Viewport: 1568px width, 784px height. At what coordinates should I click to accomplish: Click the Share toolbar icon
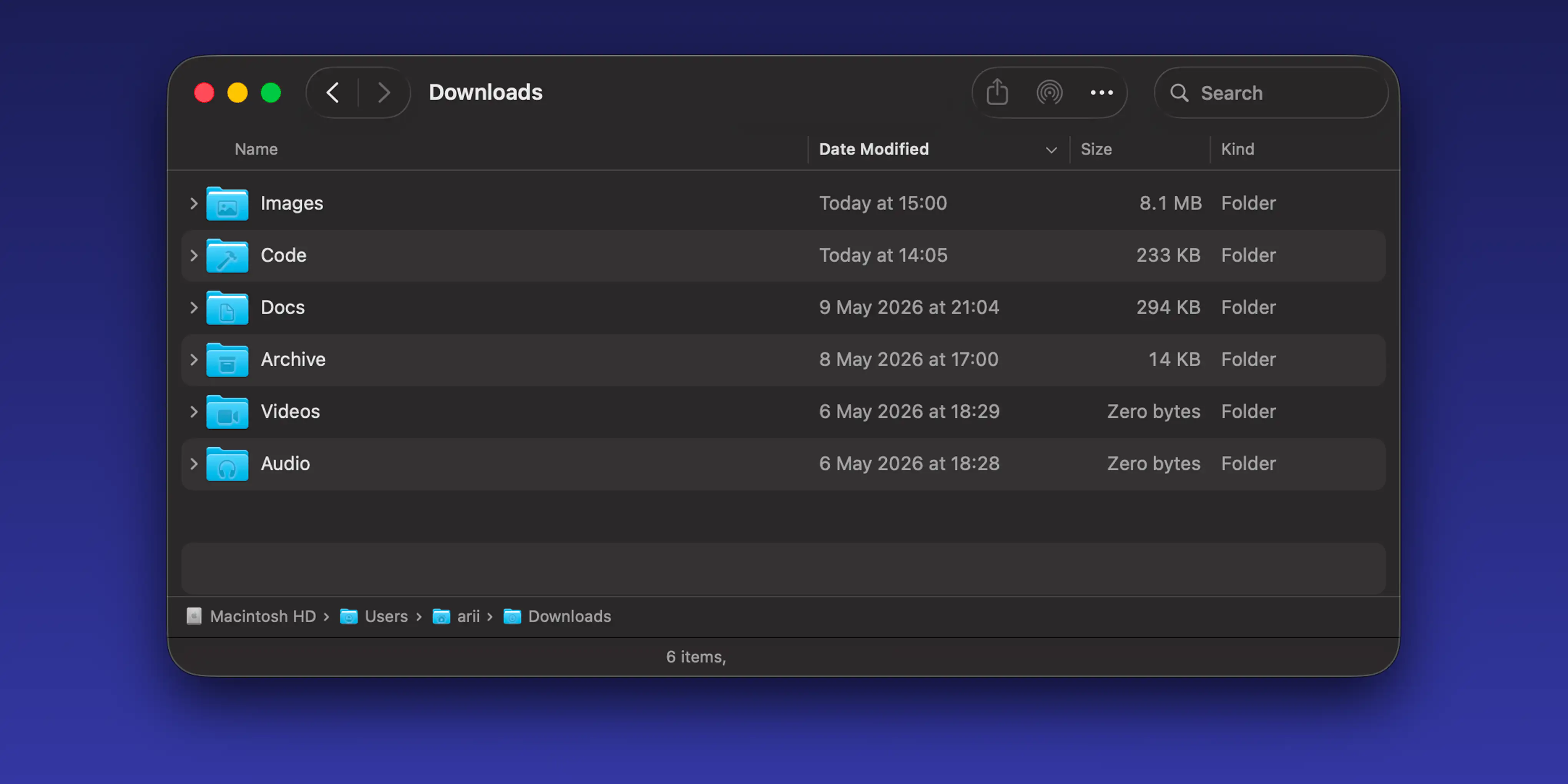[997, 93]
